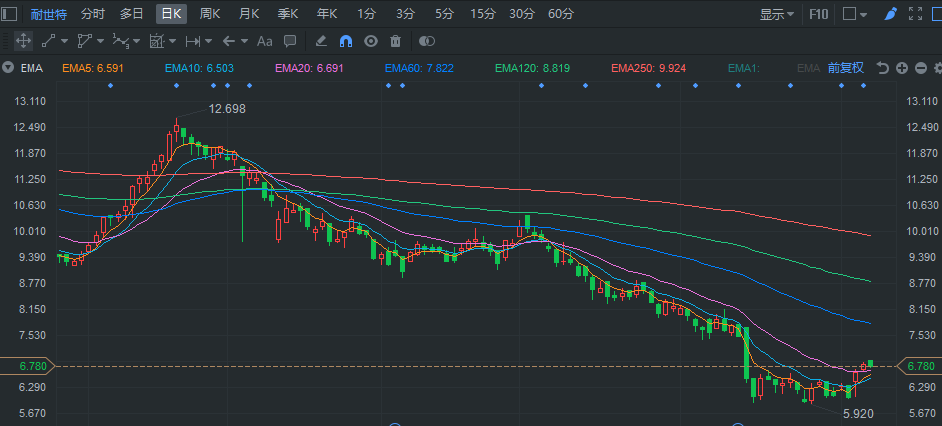Select the line segment drawing tool
The width and height of the screenshot is (942, 426).
point(48,41)
